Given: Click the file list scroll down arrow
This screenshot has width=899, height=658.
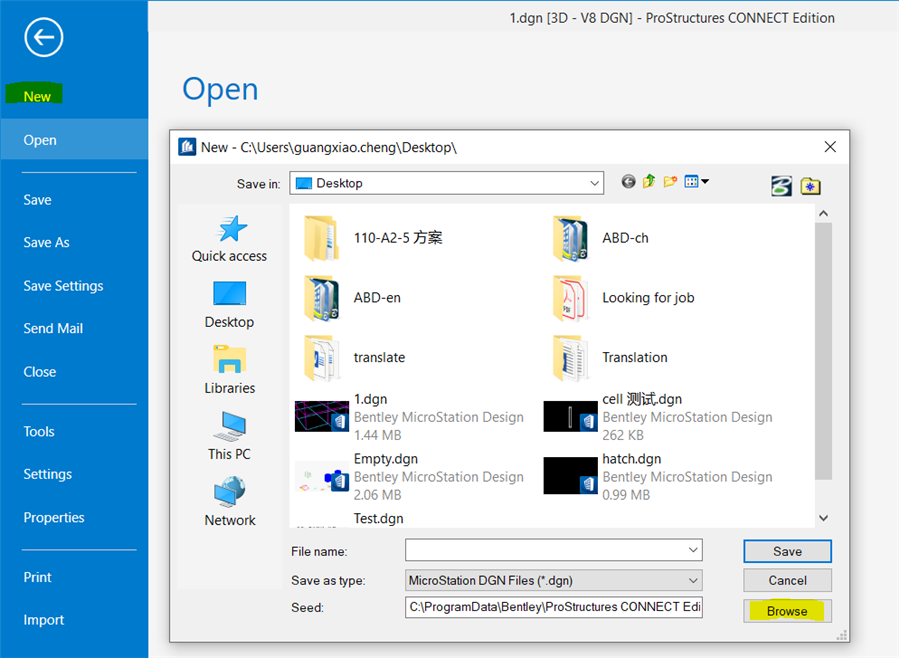Looking at the screenshot, I should (x=823, y=518).
